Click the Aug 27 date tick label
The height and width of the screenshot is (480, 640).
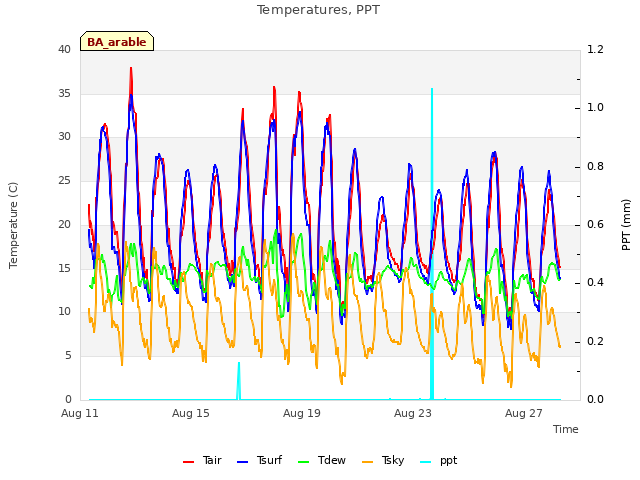(524, 413)
